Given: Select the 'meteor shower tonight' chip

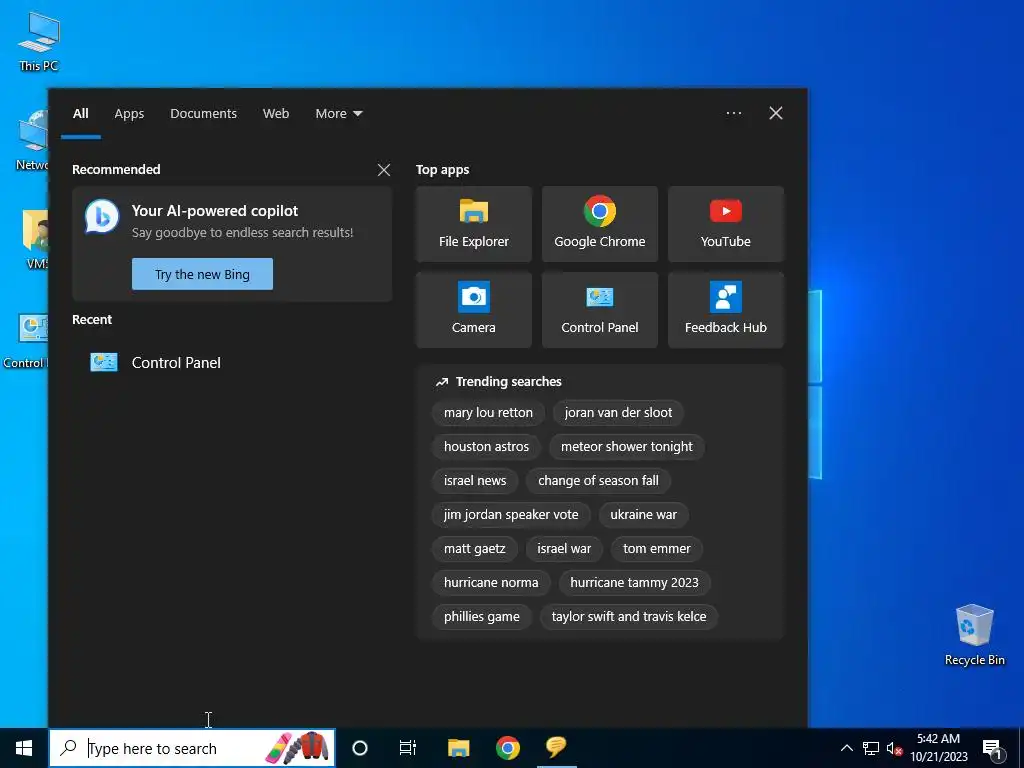Looking at the screenshot, I should point(627,447).
